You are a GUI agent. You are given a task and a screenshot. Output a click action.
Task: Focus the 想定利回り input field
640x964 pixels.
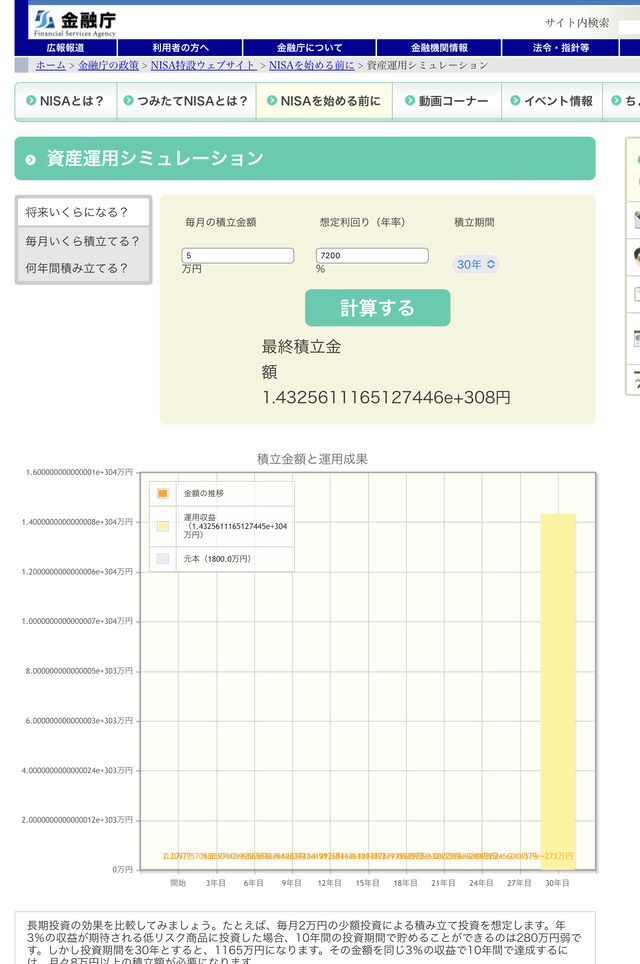(x=372, y=256)
